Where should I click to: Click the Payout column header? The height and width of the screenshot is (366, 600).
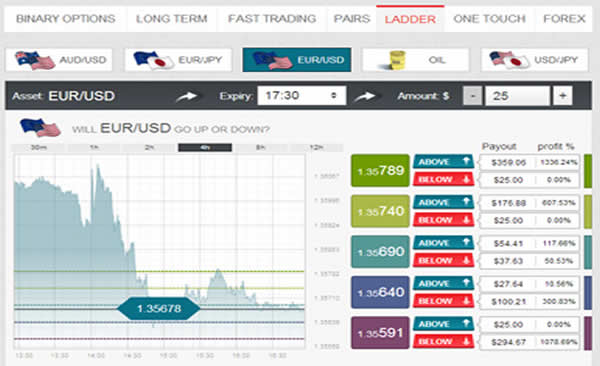tap(499, 146)
